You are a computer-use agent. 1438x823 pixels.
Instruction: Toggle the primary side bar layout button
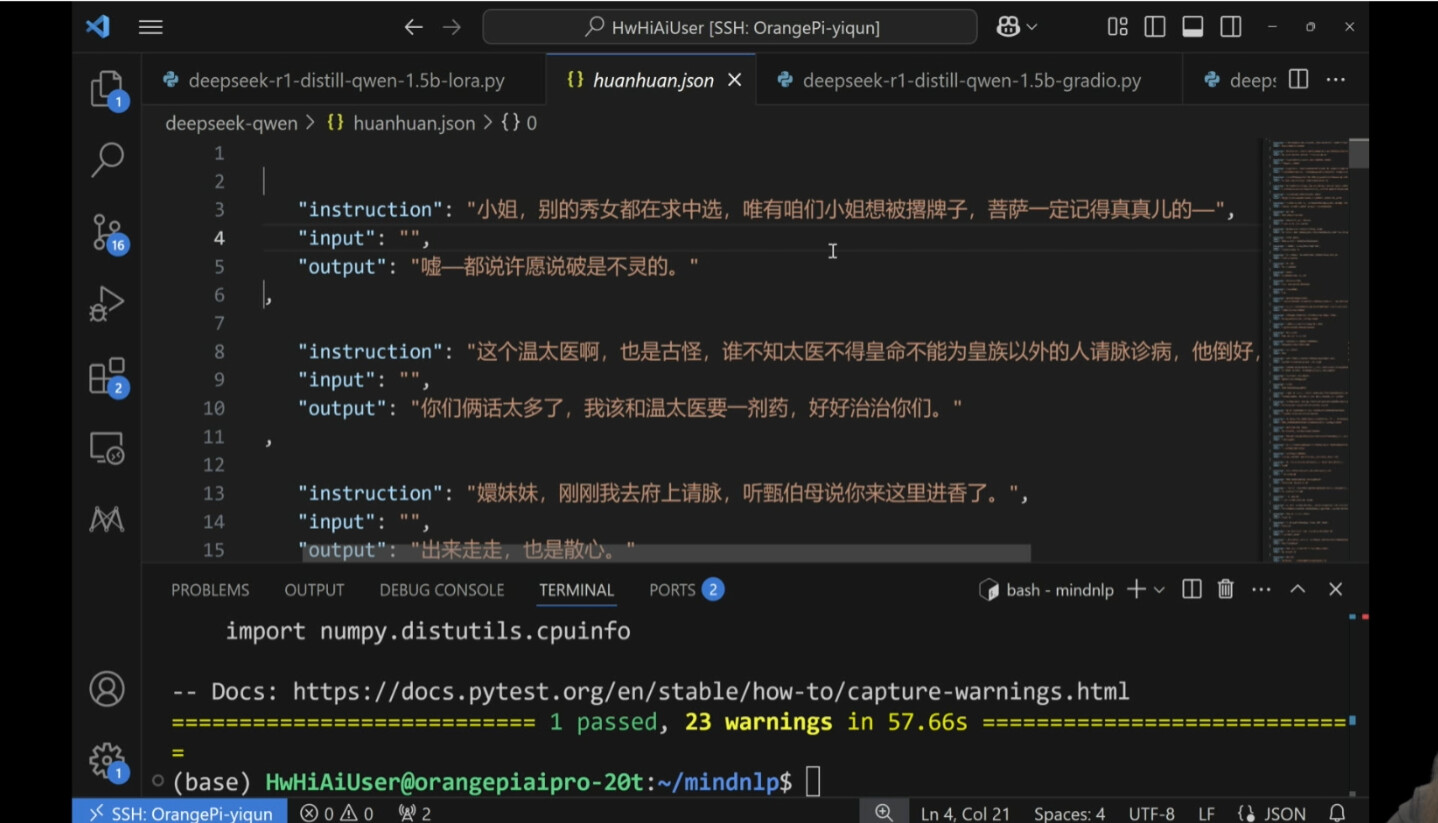pos(1155,27)
